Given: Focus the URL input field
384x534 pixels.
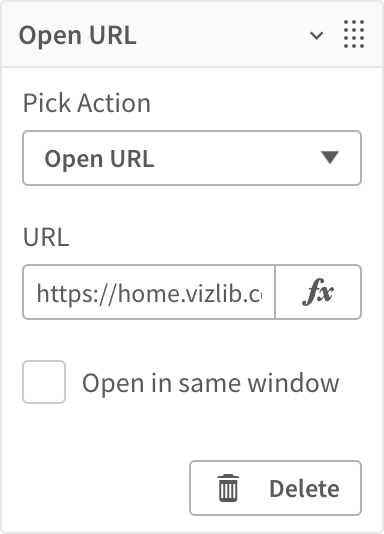Looking at the screenshot, I should coord(149,292).
